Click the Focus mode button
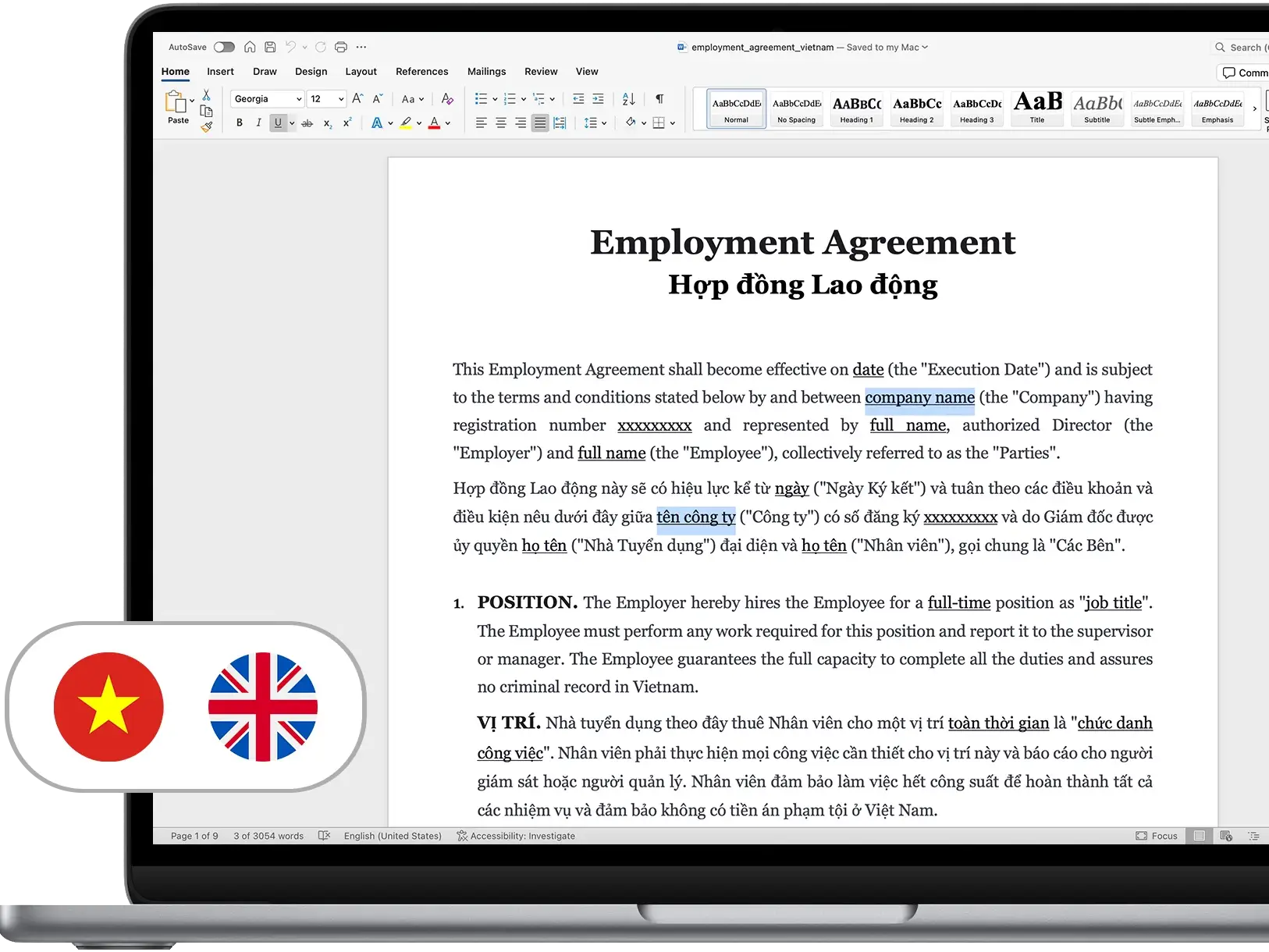 (x=1157, y=836)
